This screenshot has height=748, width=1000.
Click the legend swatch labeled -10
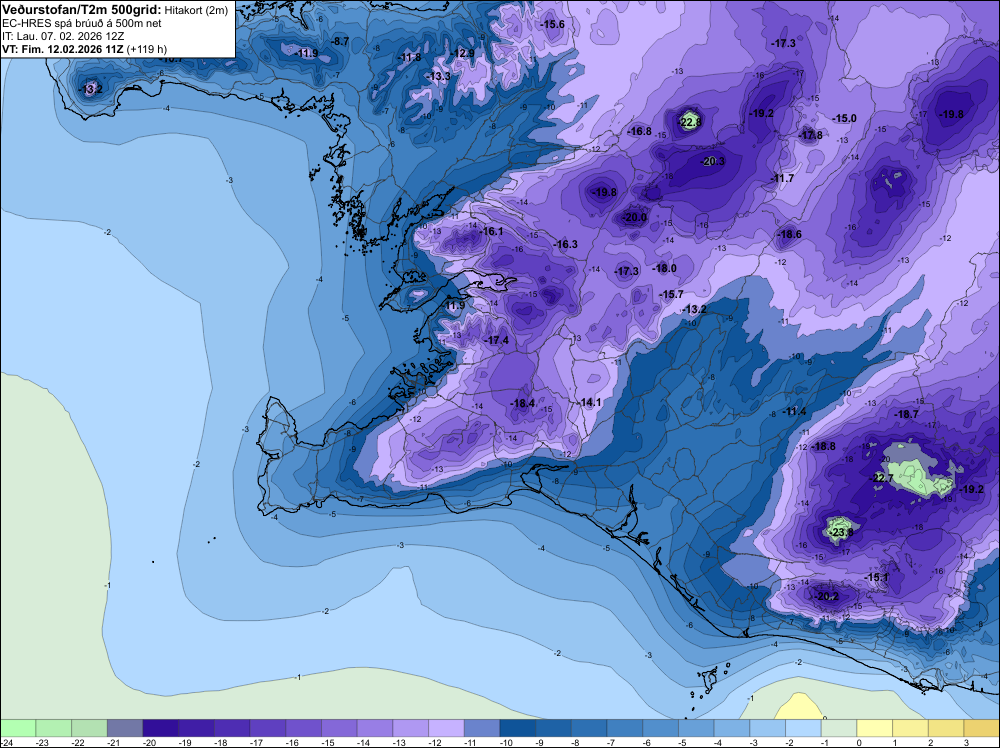[x=518, y=728]
